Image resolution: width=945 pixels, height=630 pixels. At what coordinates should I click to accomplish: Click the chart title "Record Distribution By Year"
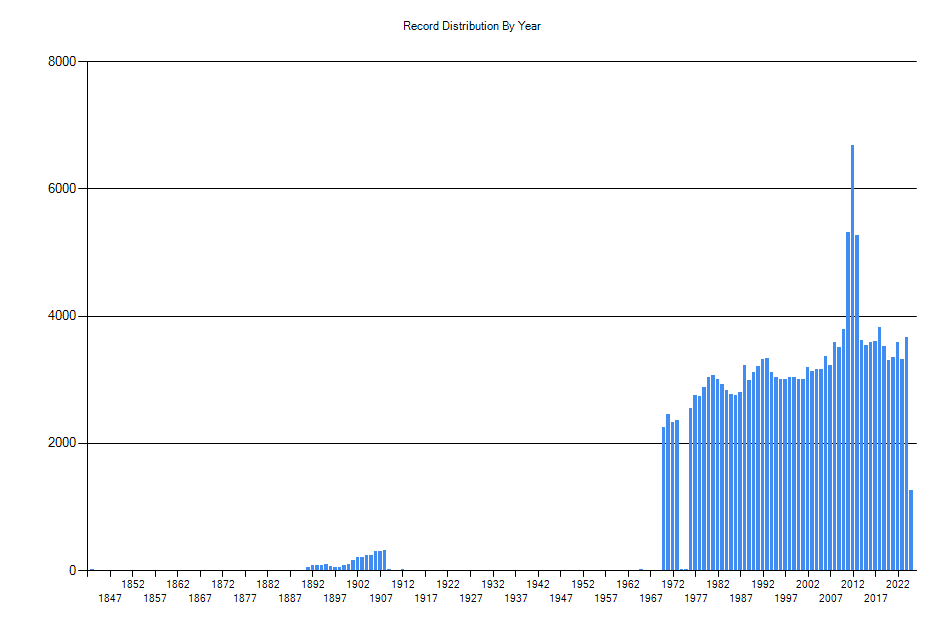[x=472, y=26]
